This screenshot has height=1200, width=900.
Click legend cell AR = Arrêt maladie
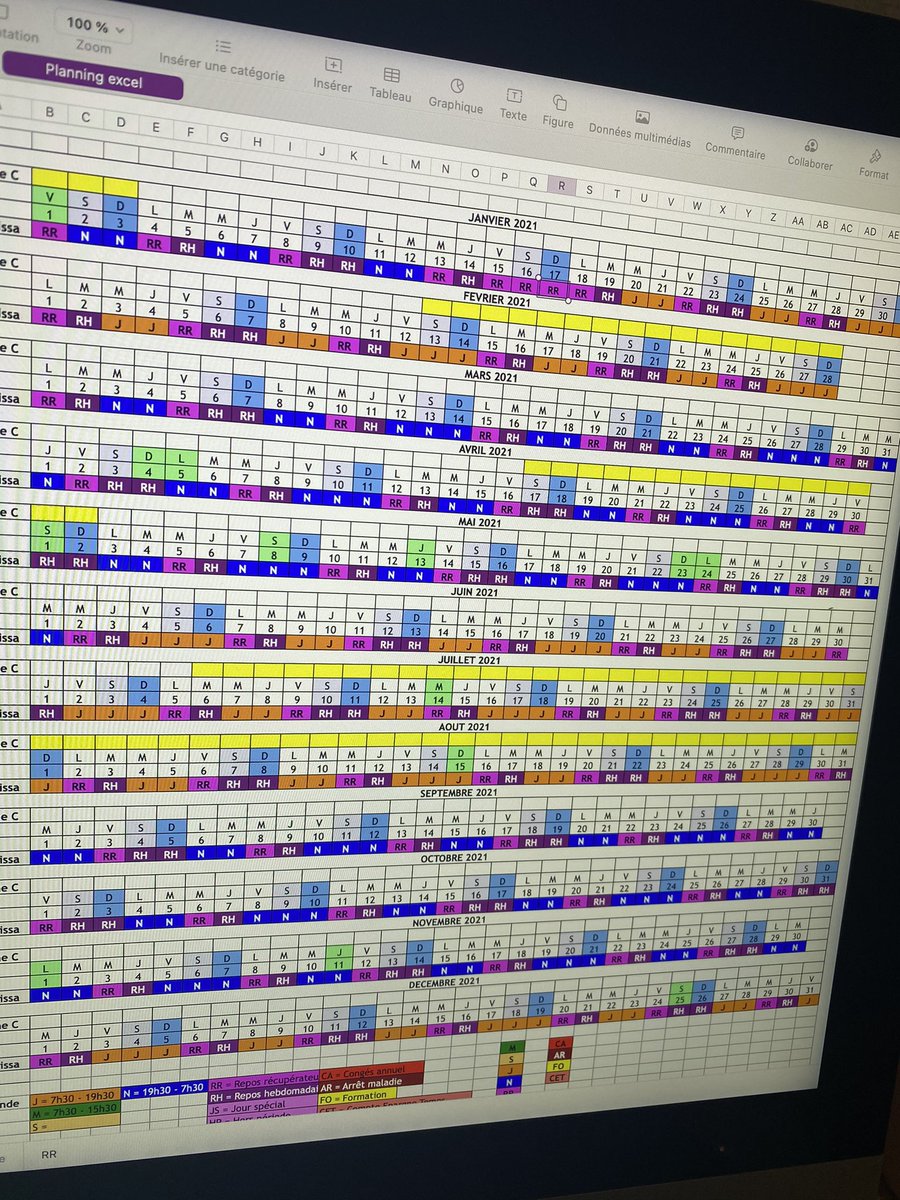[371, 1085]
